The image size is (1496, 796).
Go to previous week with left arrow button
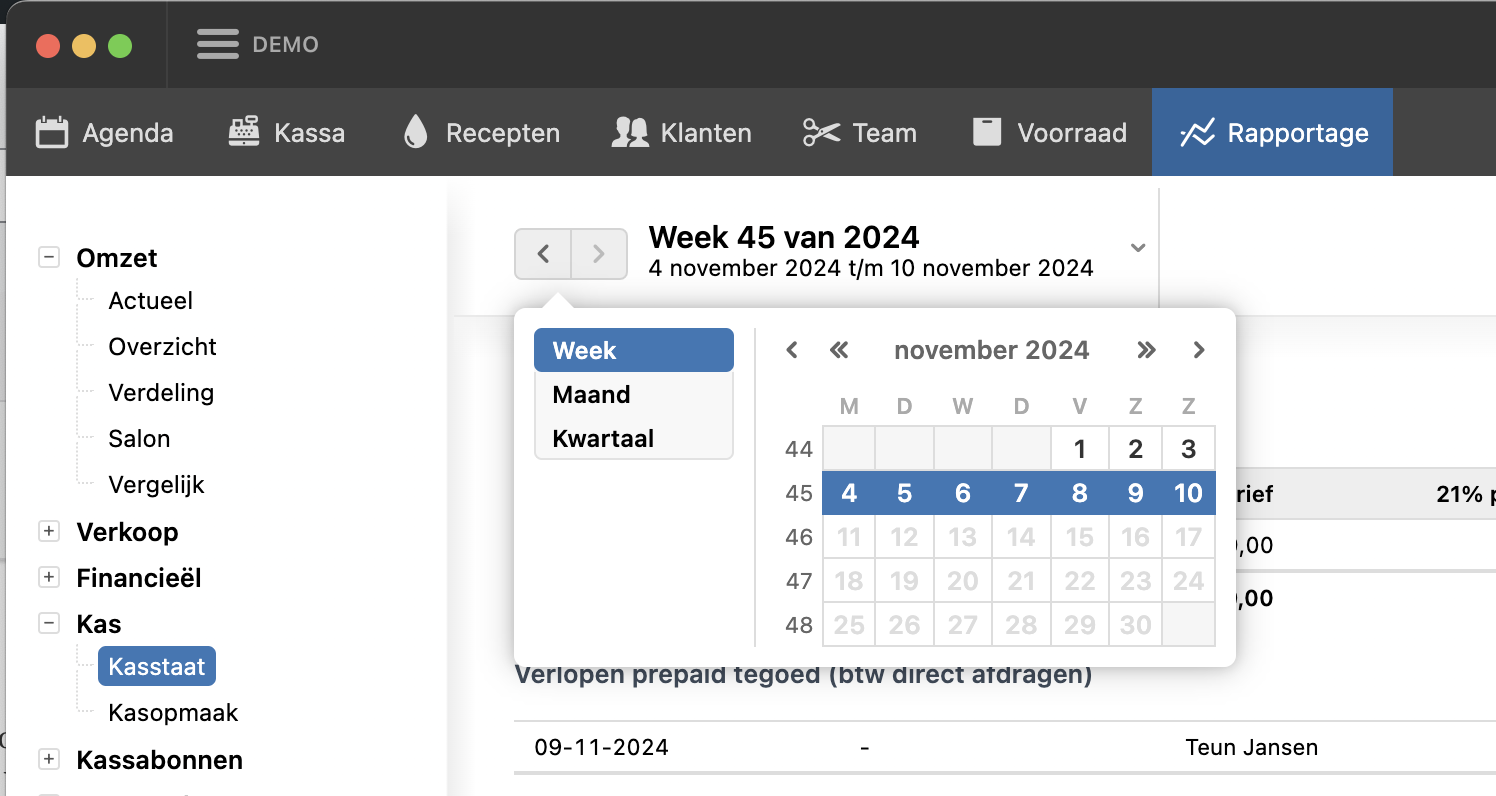point(543,254)
